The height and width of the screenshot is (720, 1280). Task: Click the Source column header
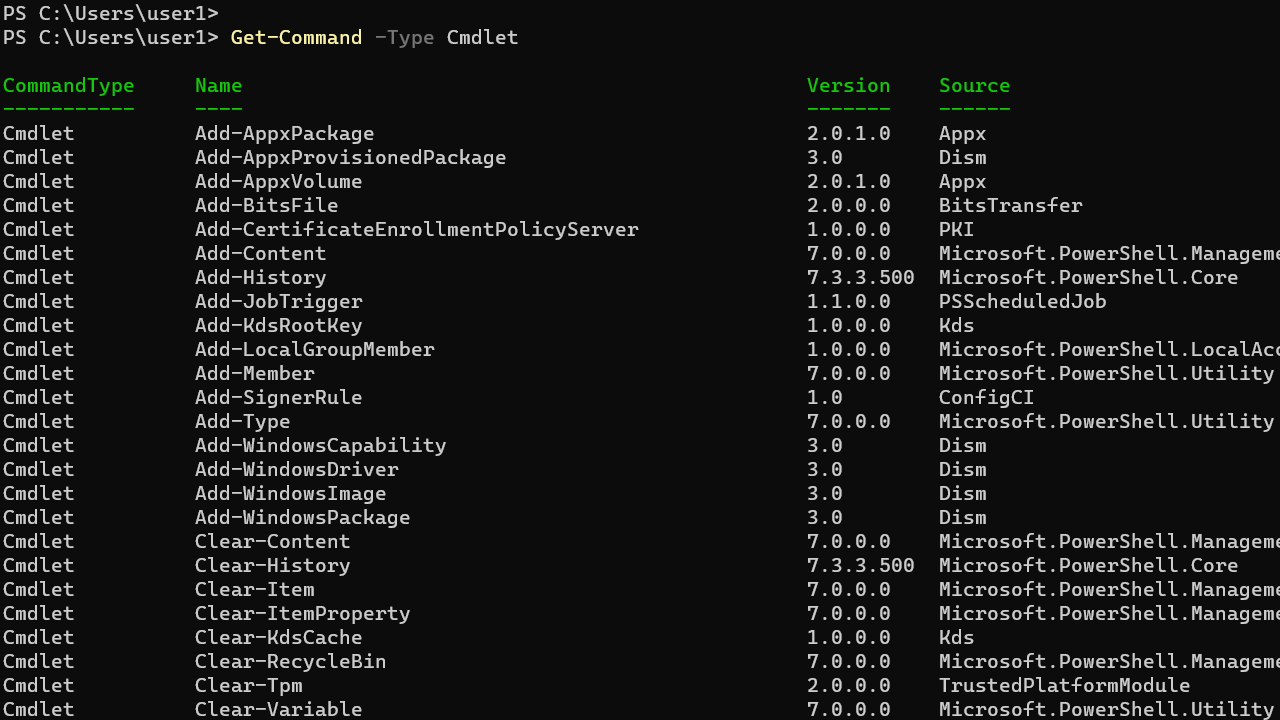[974, 85]
